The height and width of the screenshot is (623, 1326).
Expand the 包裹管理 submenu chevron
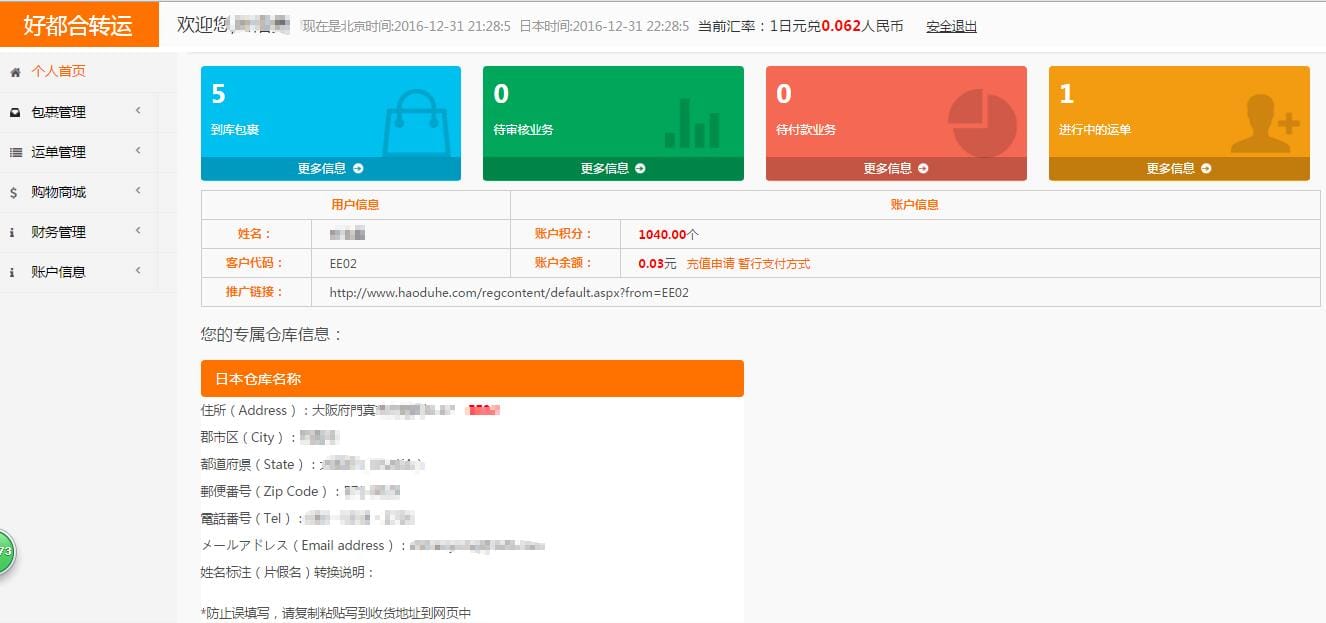pos(138,111)
